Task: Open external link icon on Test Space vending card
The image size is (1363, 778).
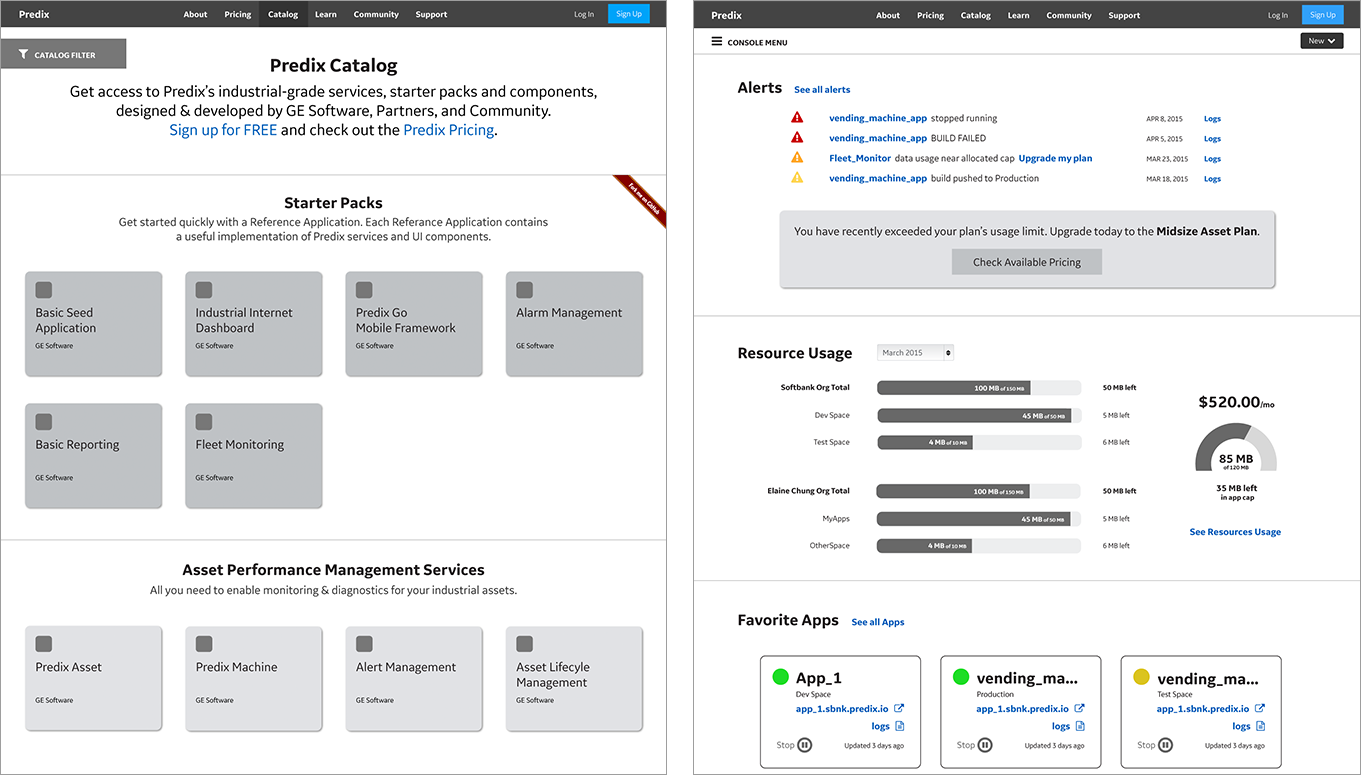Action: 1260,708
